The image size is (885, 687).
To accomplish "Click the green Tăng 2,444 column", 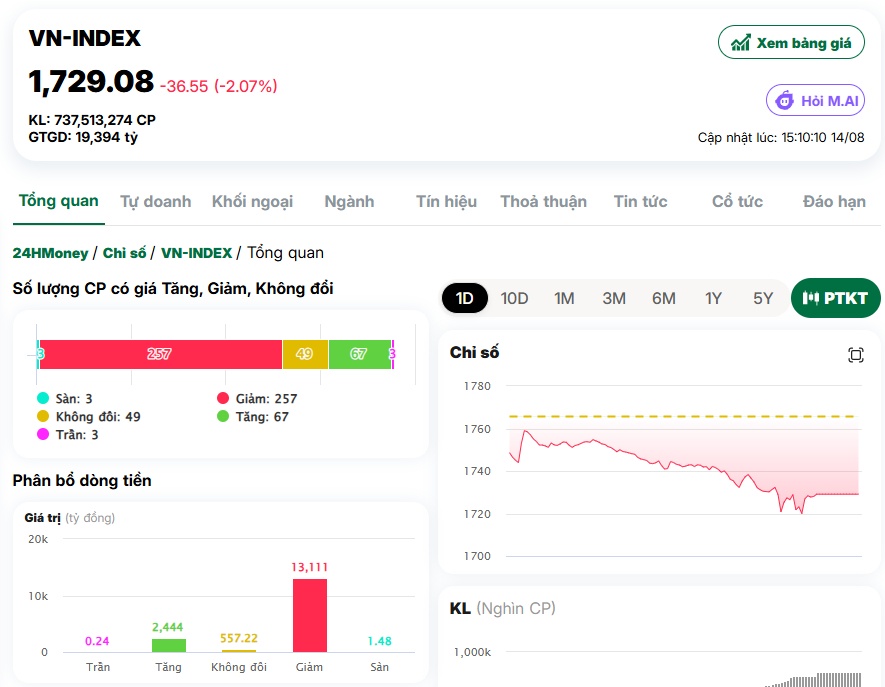I will [x=169, y=645].
